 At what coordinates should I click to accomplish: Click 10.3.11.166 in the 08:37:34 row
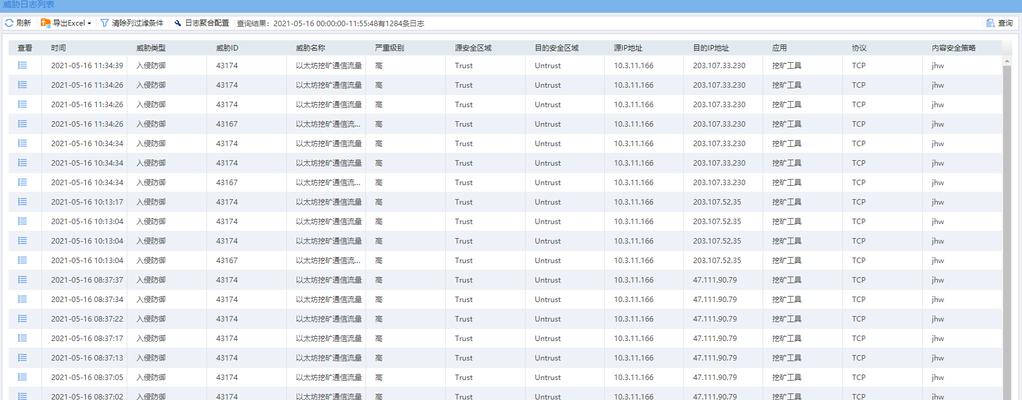click(x=634, y=300)
